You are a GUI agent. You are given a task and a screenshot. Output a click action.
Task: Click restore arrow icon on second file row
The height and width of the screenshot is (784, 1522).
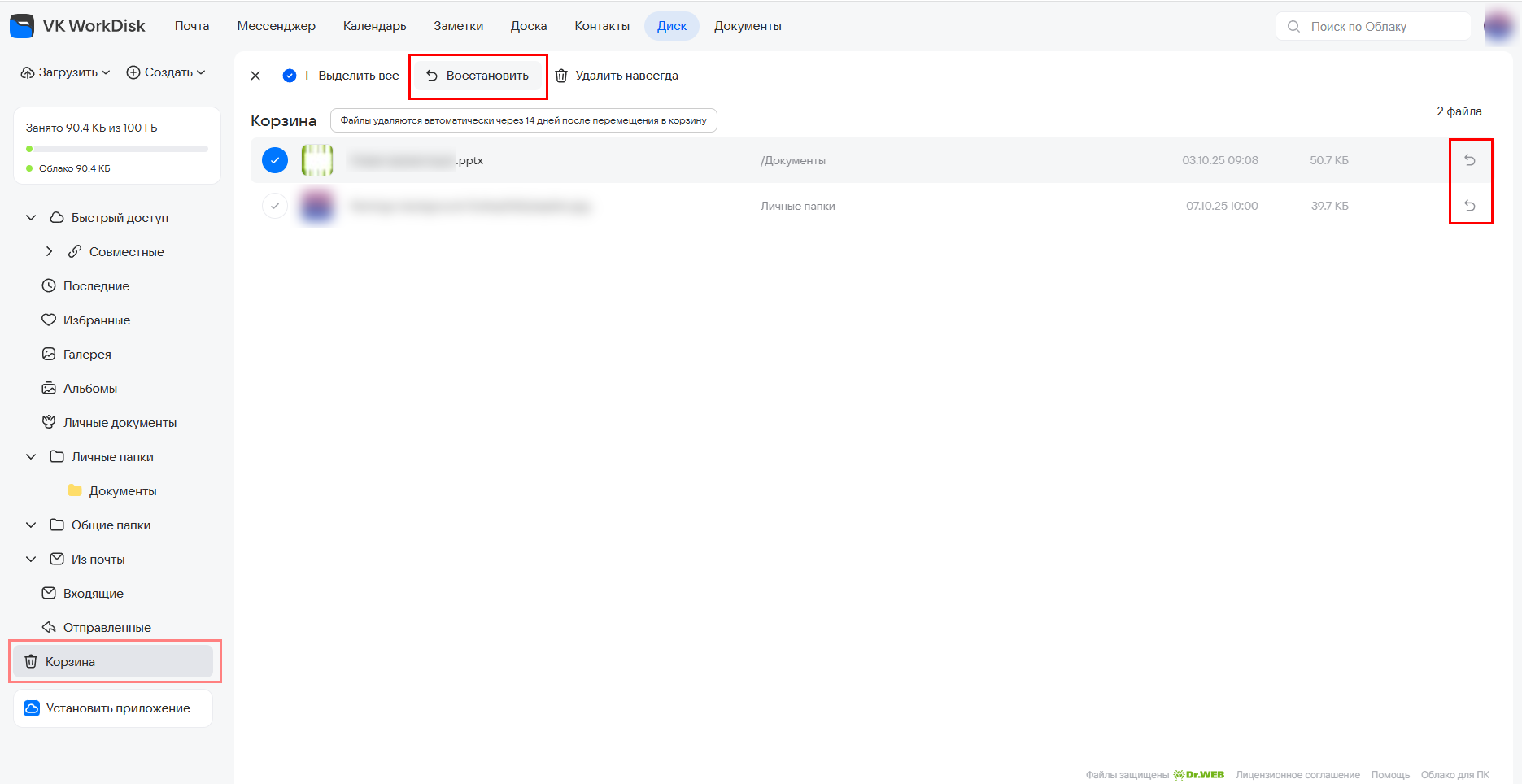pos(1469,206)
